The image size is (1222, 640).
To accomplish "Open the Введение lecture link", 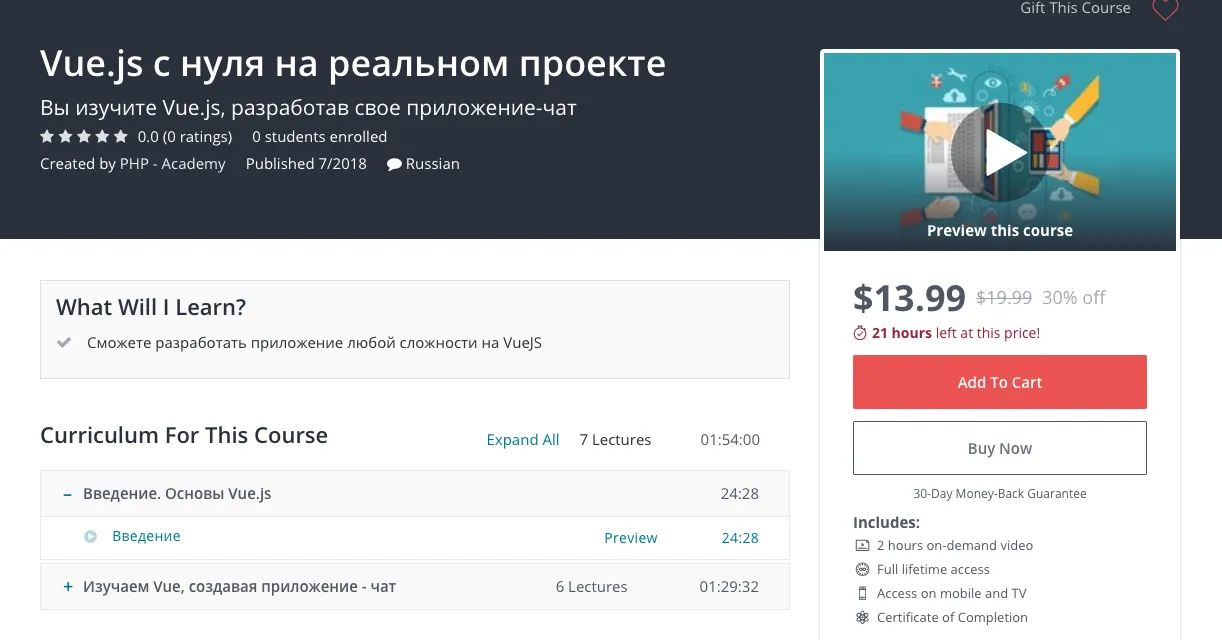I will (146, 536).
